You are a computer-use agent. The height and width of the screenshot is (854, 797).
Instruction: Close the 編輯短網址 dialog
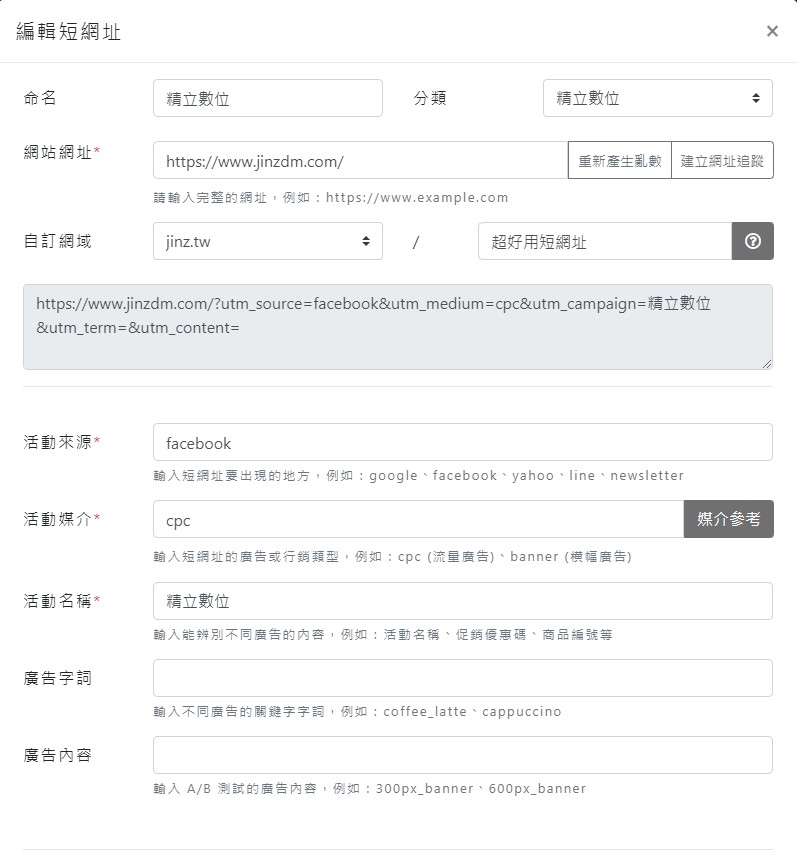[772, 31]
